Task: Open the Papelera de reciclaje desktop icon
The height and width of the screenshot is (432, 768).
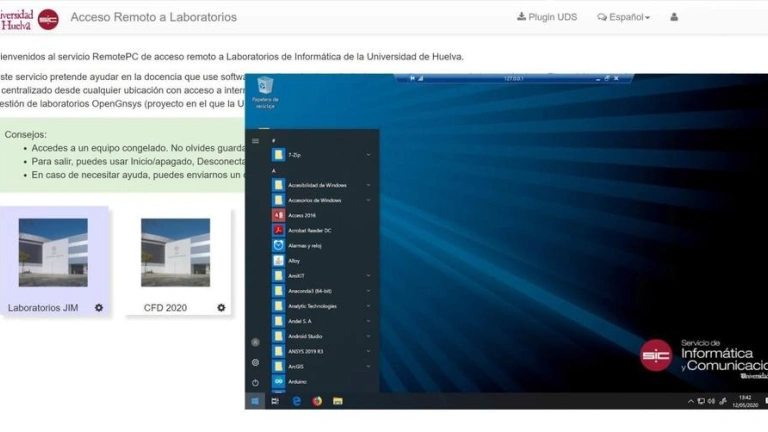Action: point(265,90)
